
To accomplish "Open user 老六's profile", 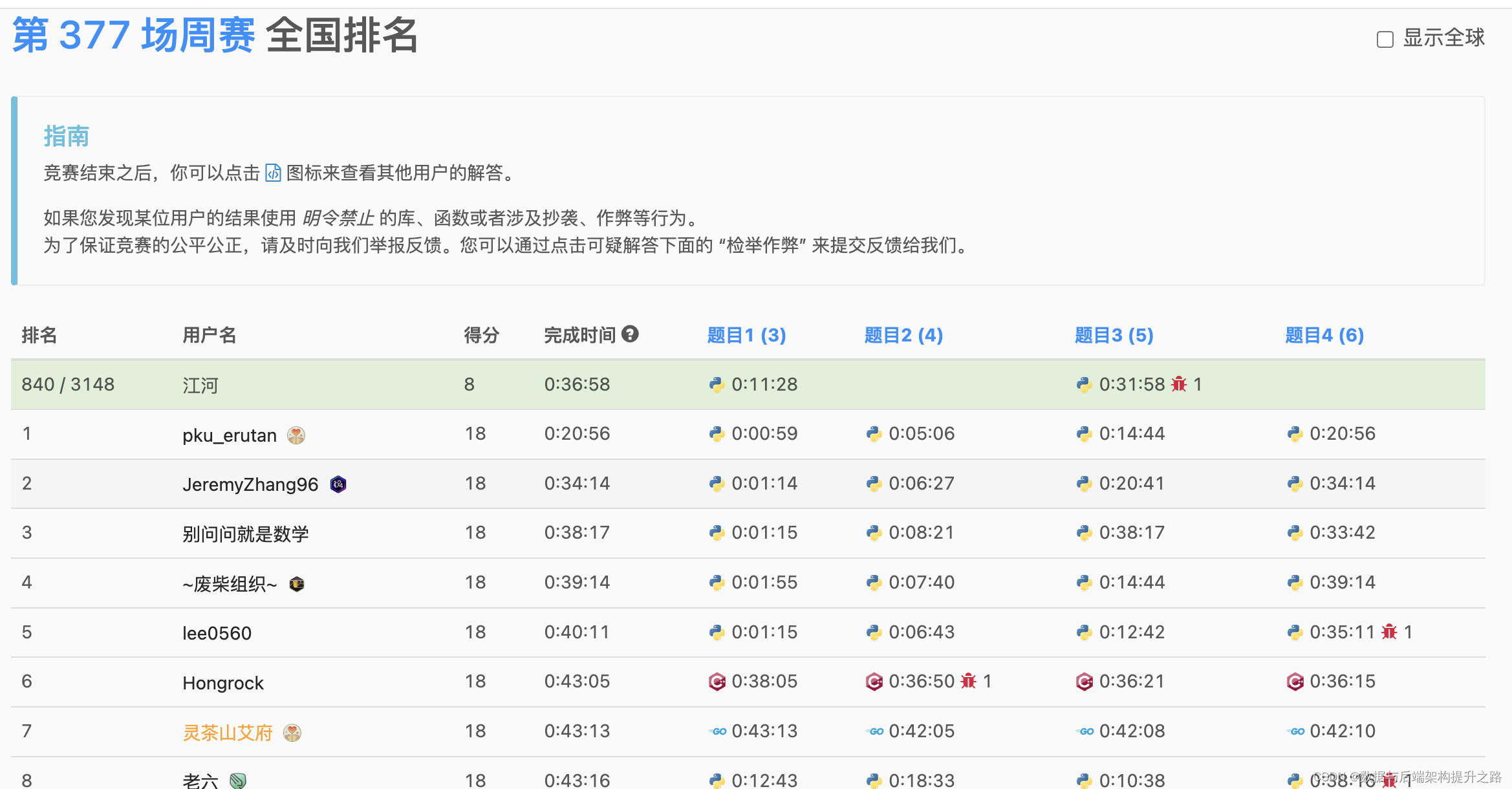I will 200,781.
